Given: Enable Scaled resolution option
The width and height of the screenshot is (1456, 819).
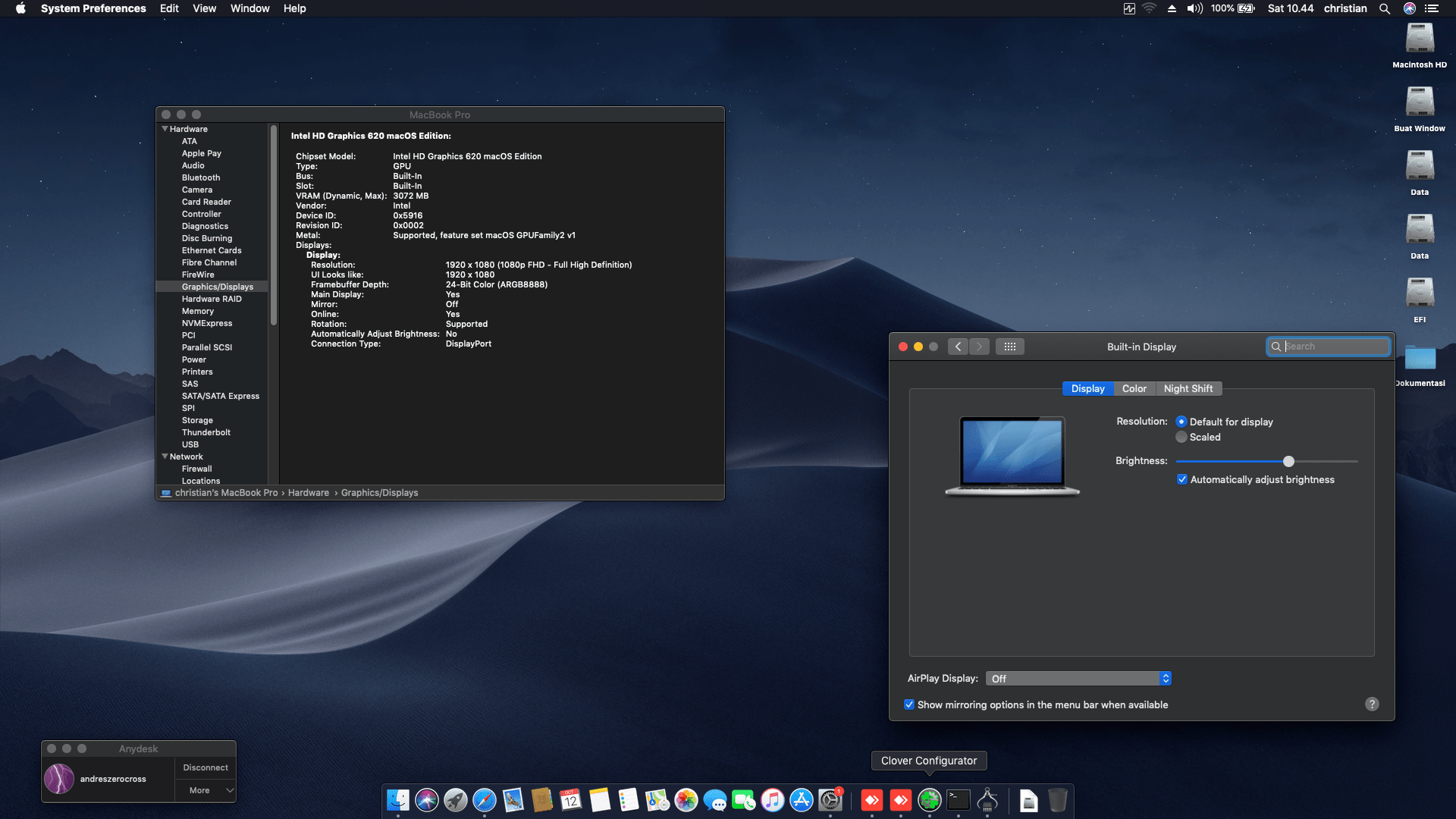Looking at the screenshot, I should tap(1181, 437).
